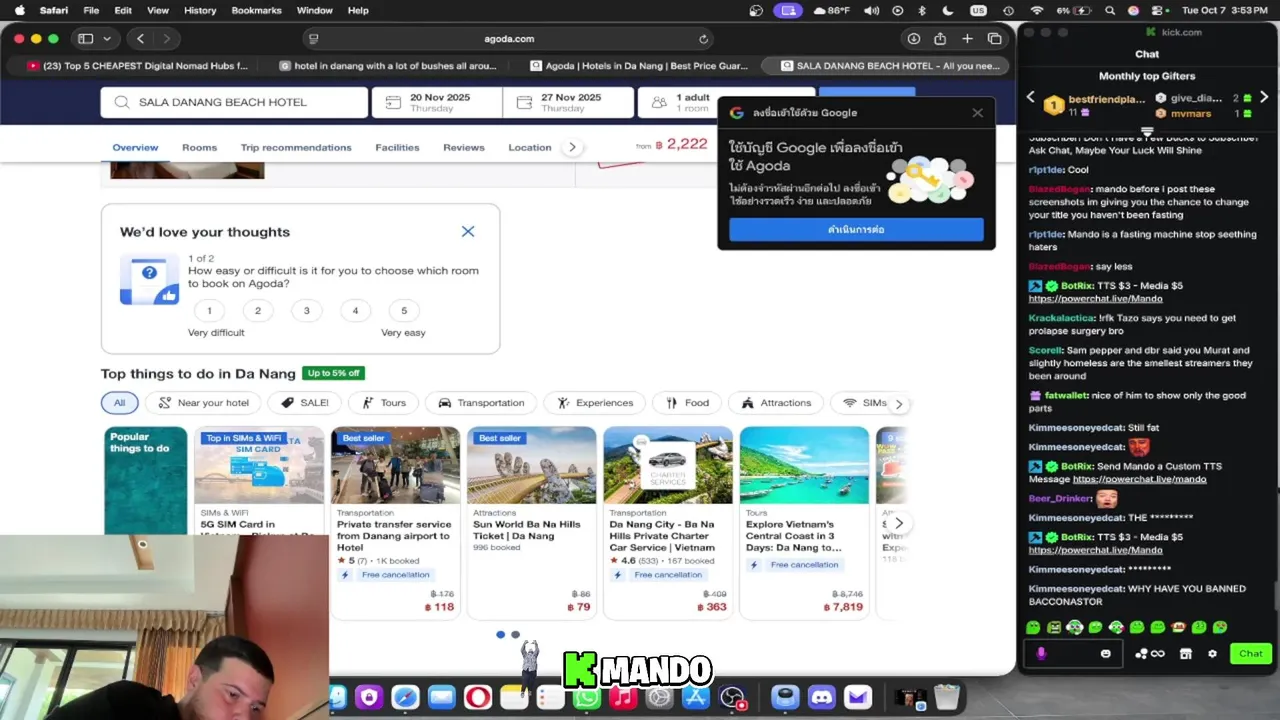The height and width of the screenshot is (720, 1280).
Task: Open History menu in menu bar
Action: (x=200, y=10)
